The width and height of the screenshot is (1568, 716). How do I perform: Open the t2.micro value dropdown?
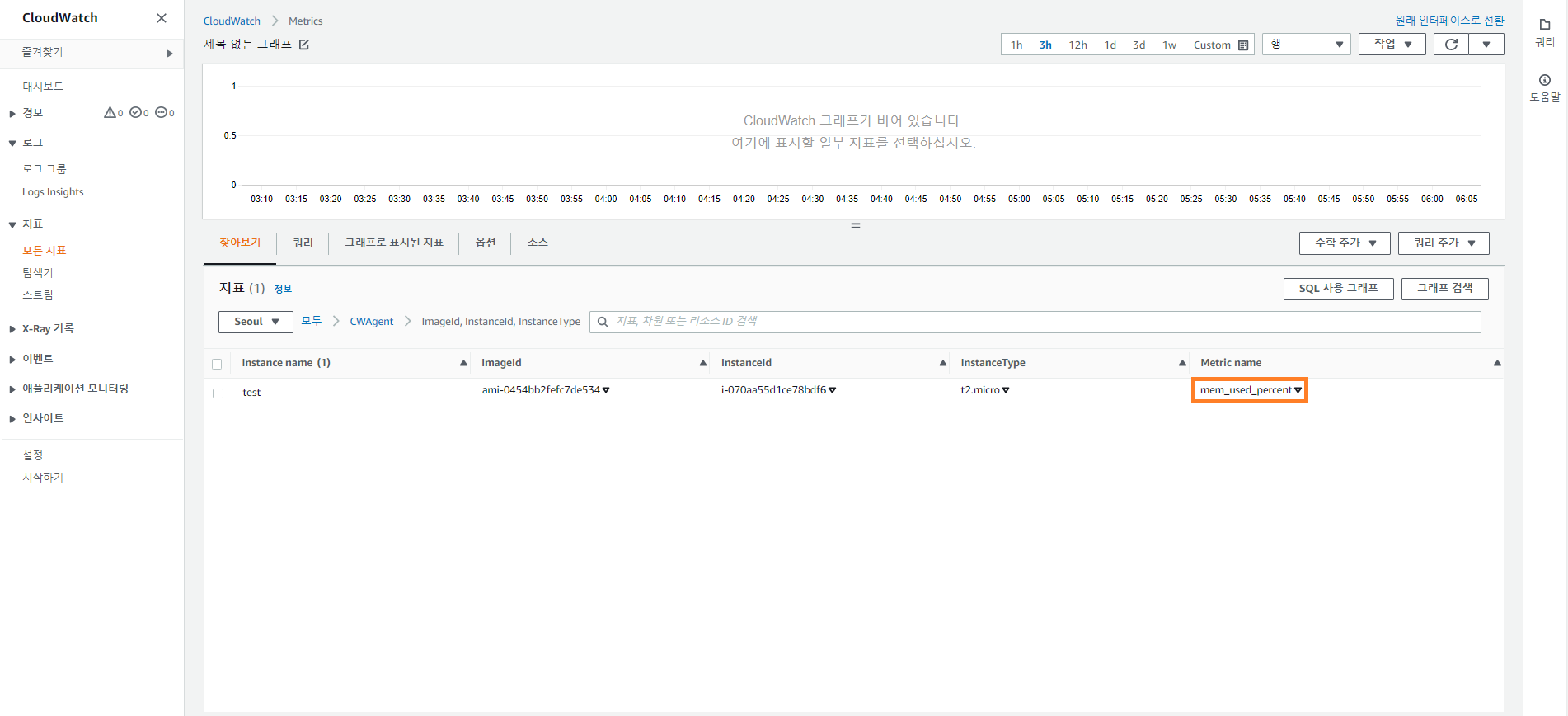click(x=1006, y=390)
